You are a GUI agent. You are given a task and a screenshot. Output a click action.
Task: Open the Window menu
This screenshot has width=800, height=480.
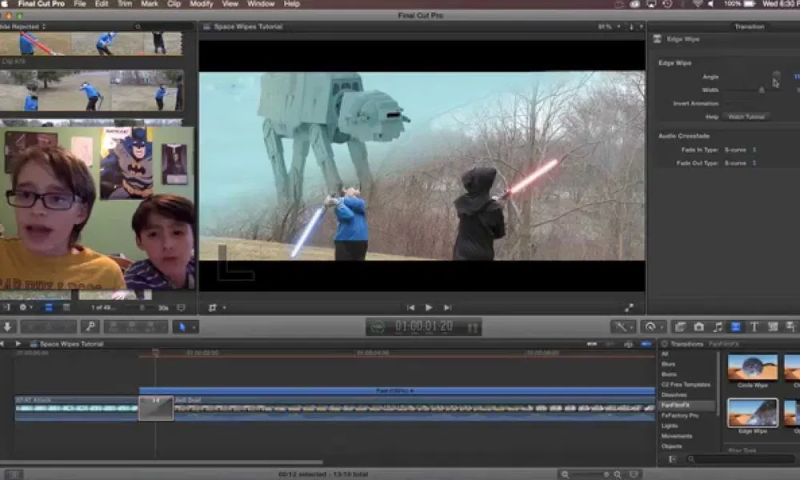(261, 4)
